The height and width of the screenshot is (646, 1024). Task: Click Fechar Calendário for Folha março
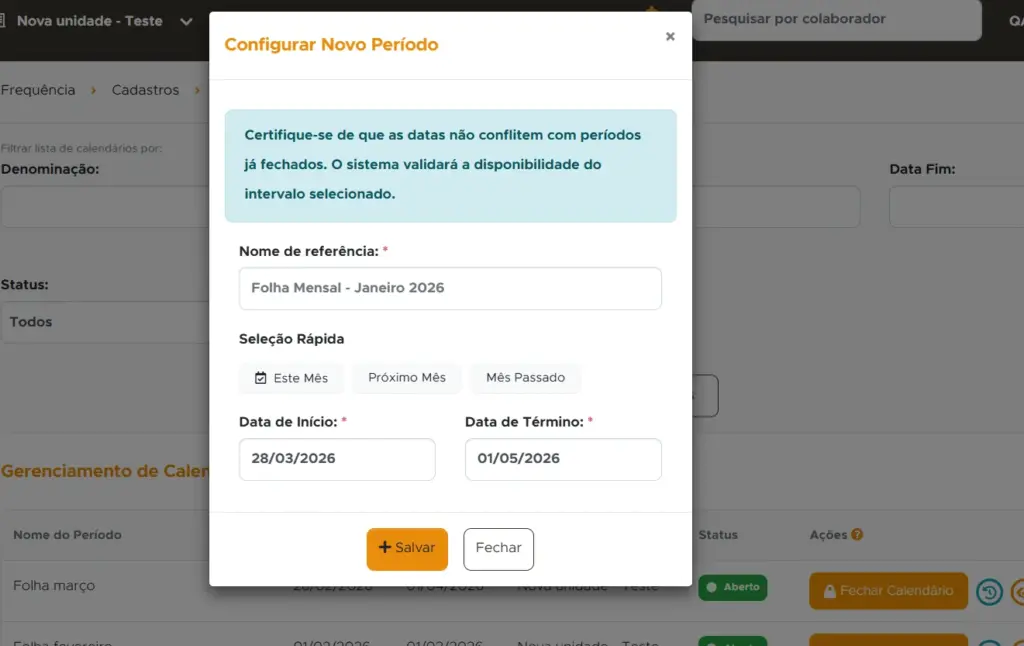888,591
